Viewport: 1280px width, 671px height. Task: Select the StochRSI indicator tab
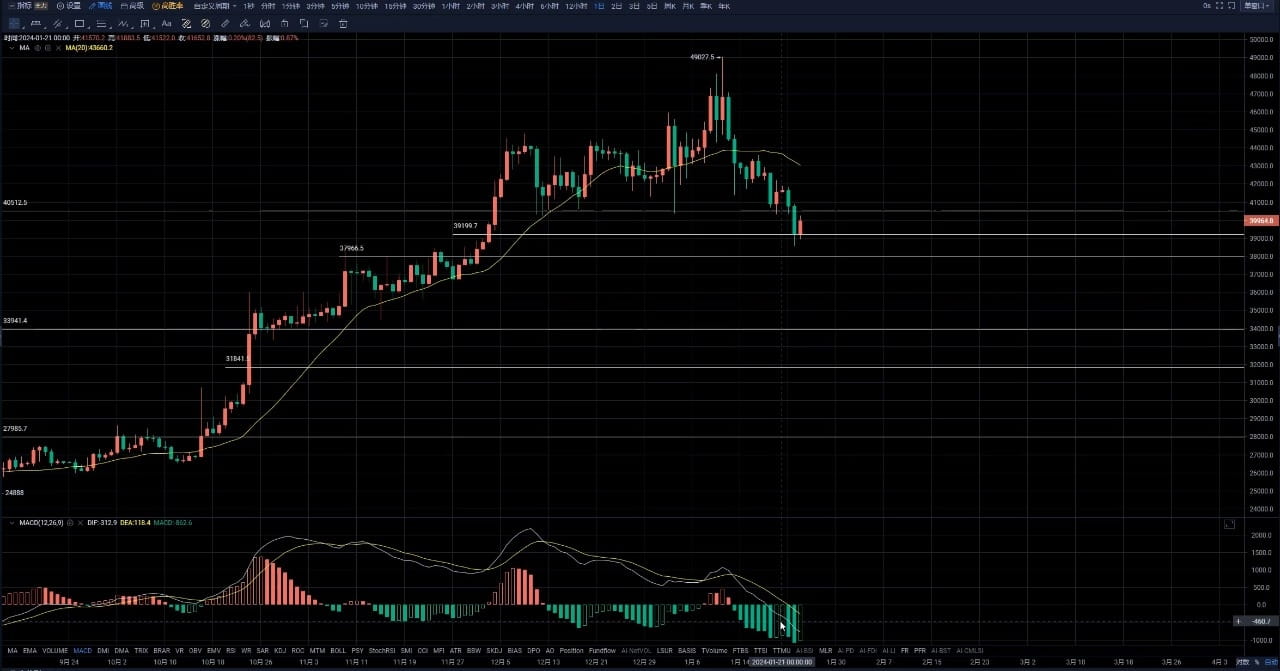pos(382,650)
